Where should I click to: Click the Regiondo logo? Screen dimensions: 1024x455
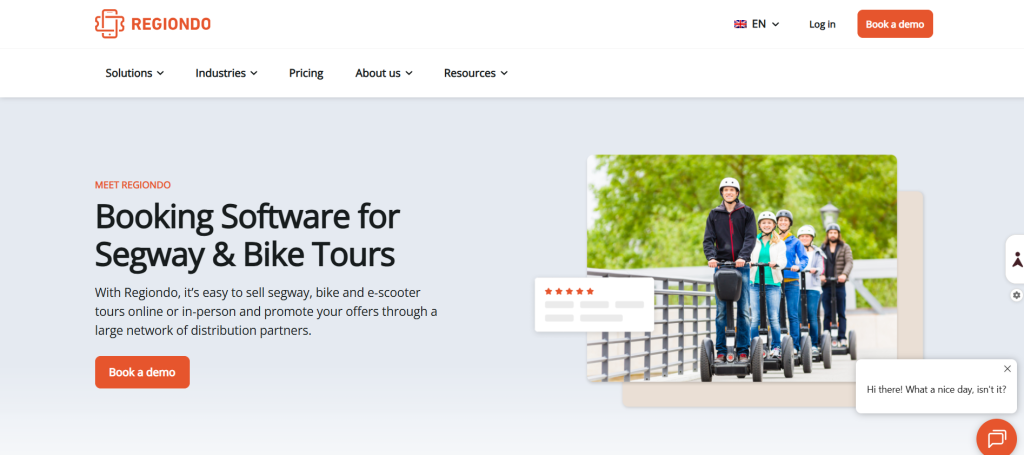[153, 24]
